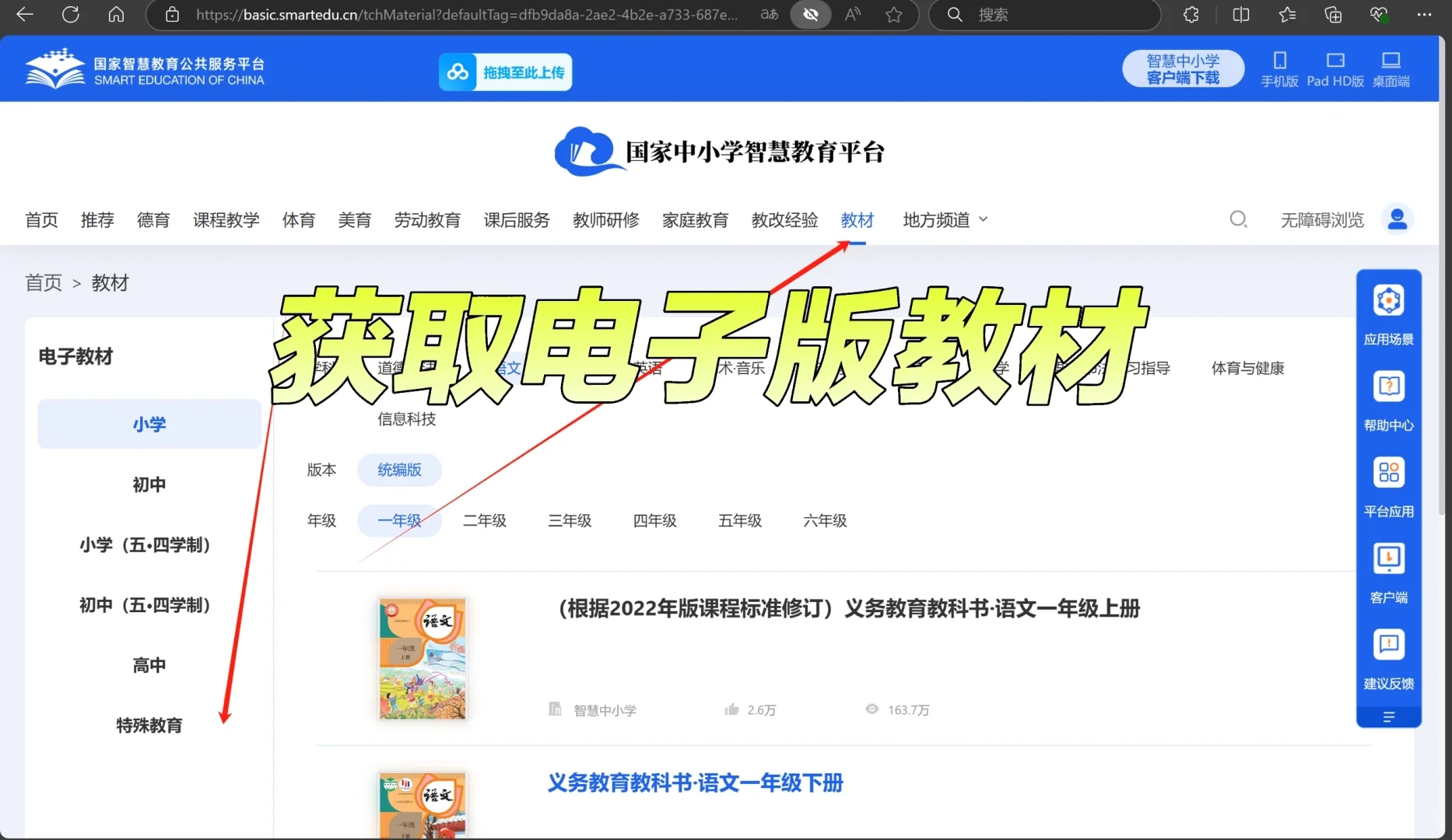Viewport: 1452px width, 840px height.
Task: Expand the 地方频道 dropdown
Action: [x=945, y=220]
